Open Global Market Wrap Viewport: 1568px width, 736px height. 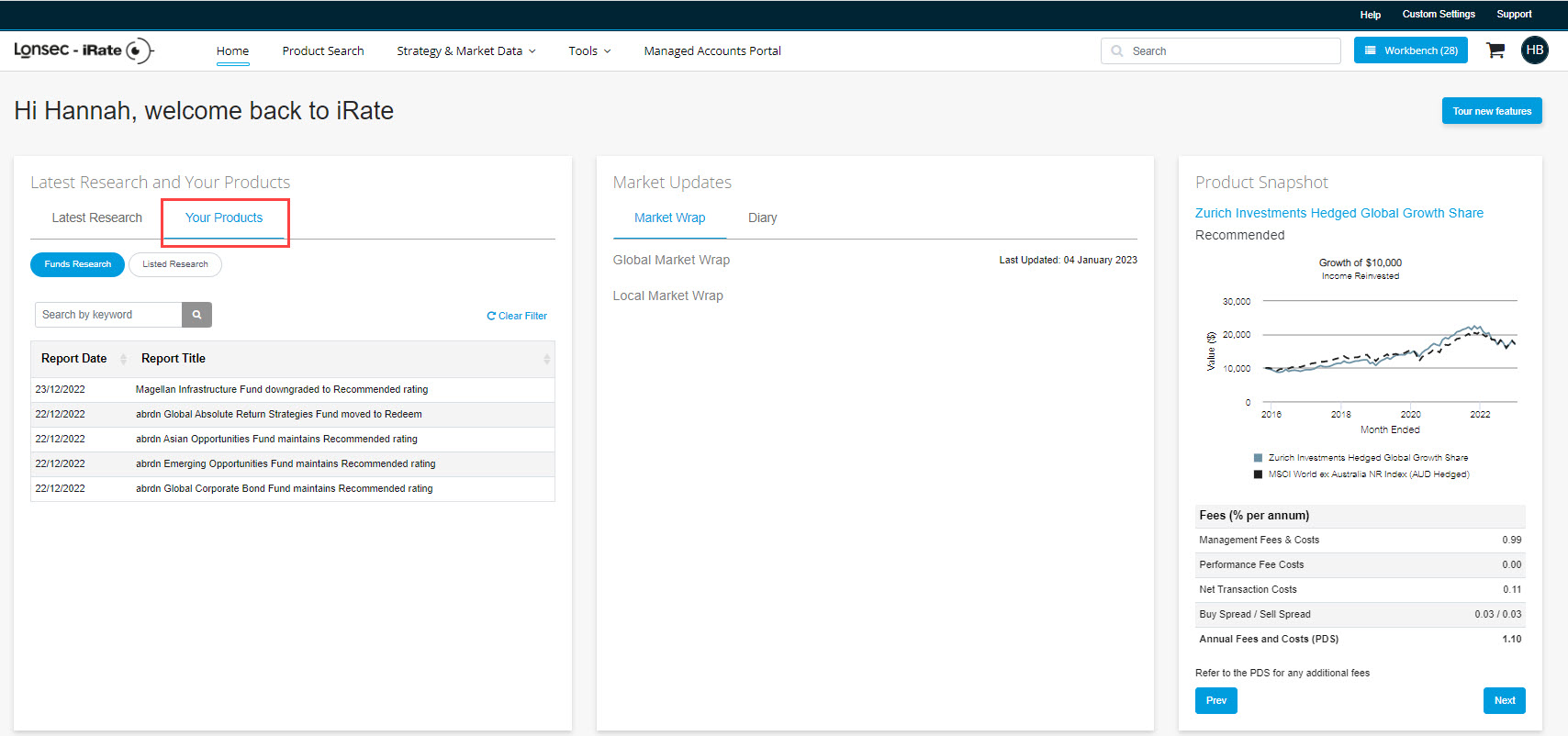(671, 260)
